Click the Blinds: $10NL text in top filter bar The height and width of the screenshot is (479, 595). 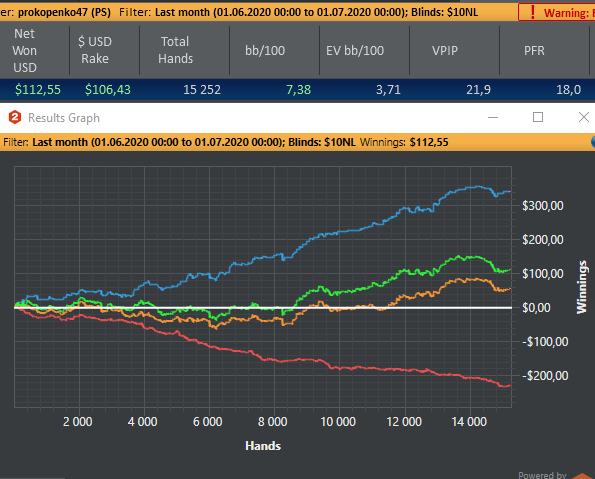(444, 12)
